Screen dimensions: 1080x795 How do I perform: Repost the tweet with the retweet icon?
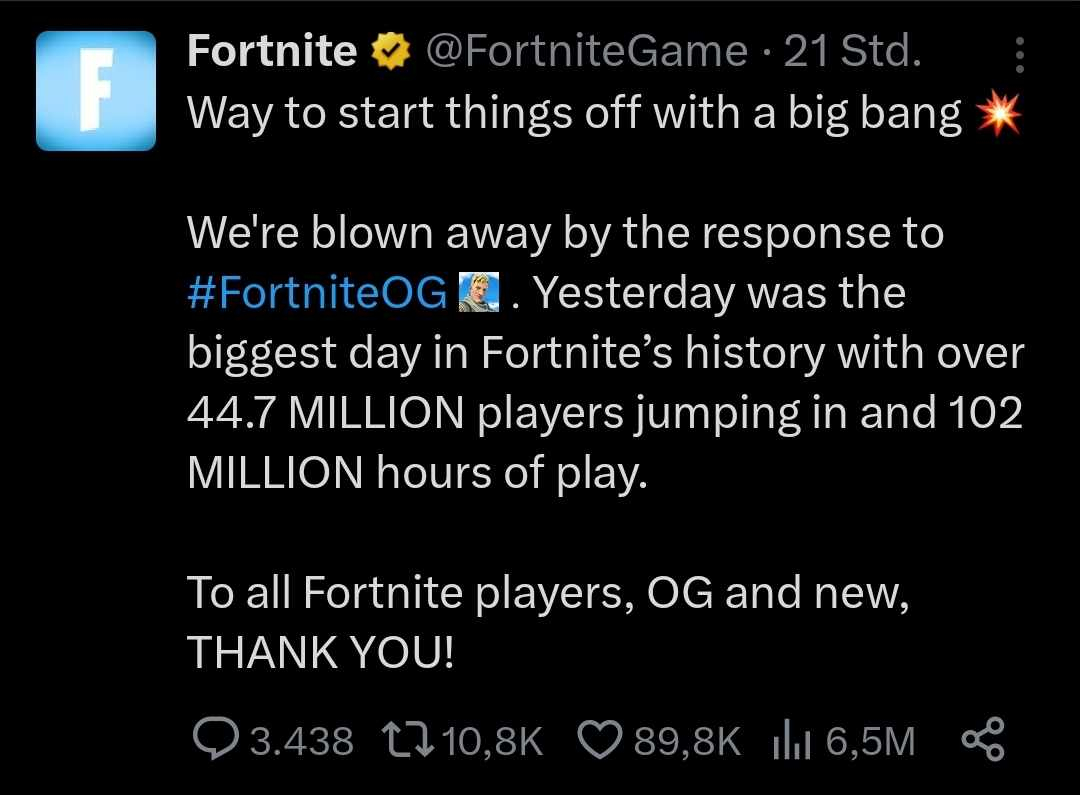[x=407, y=740]
